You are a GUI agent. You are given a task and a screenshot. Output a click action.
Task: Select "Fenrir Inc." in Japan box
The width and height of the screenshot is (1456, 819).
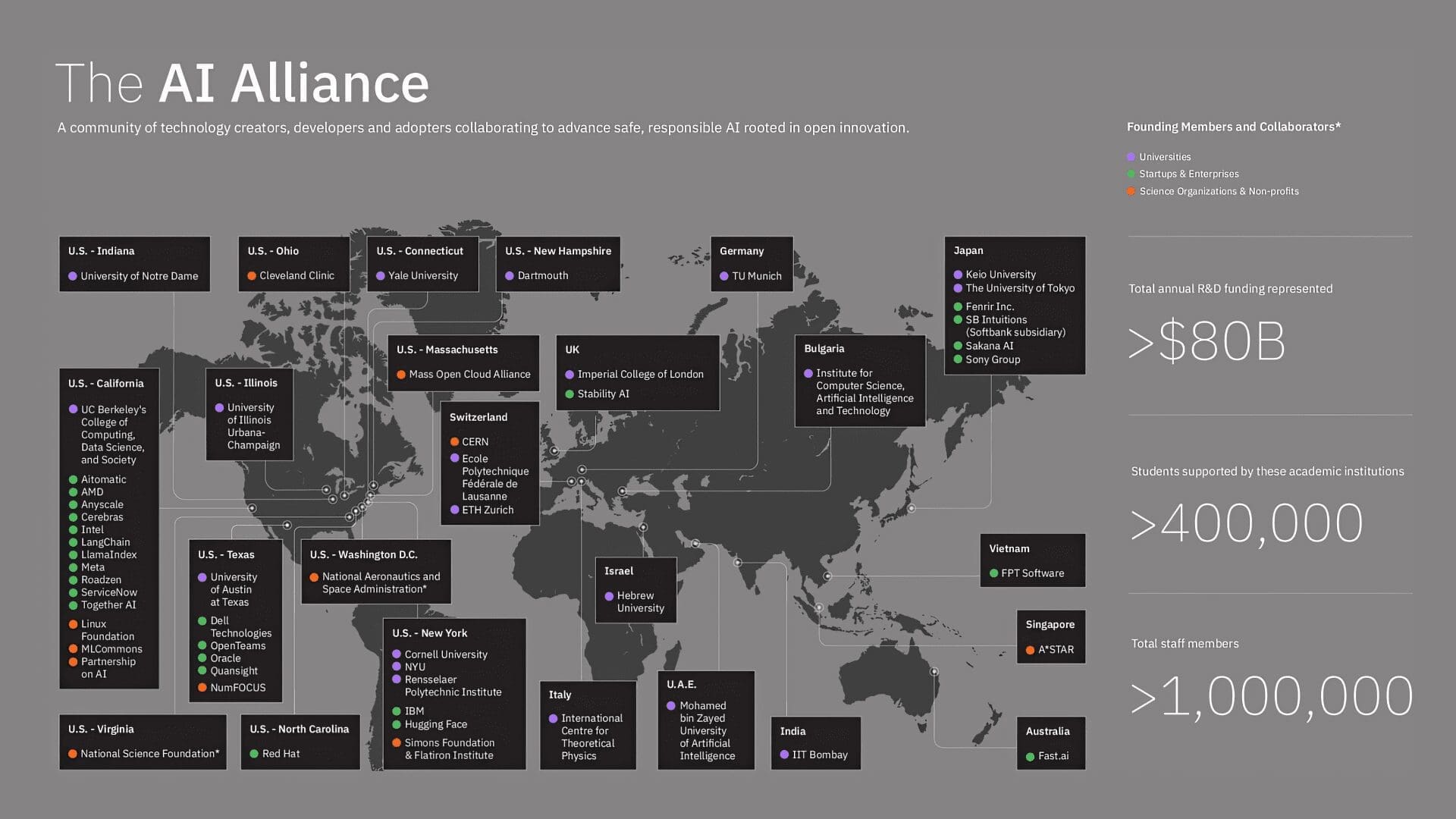[990, 306]
